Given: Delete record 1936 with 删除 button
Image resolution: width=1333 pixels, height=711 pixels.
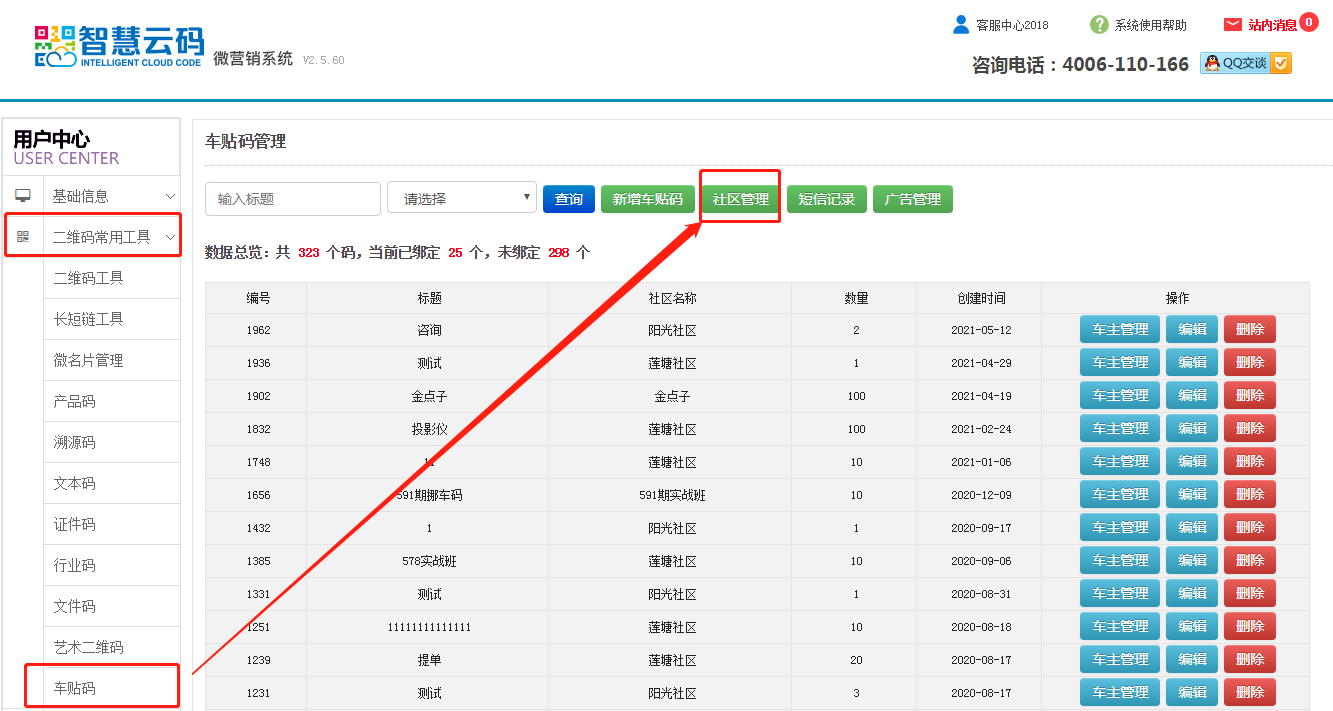Looking at the screenshot, I should 1249,362.
